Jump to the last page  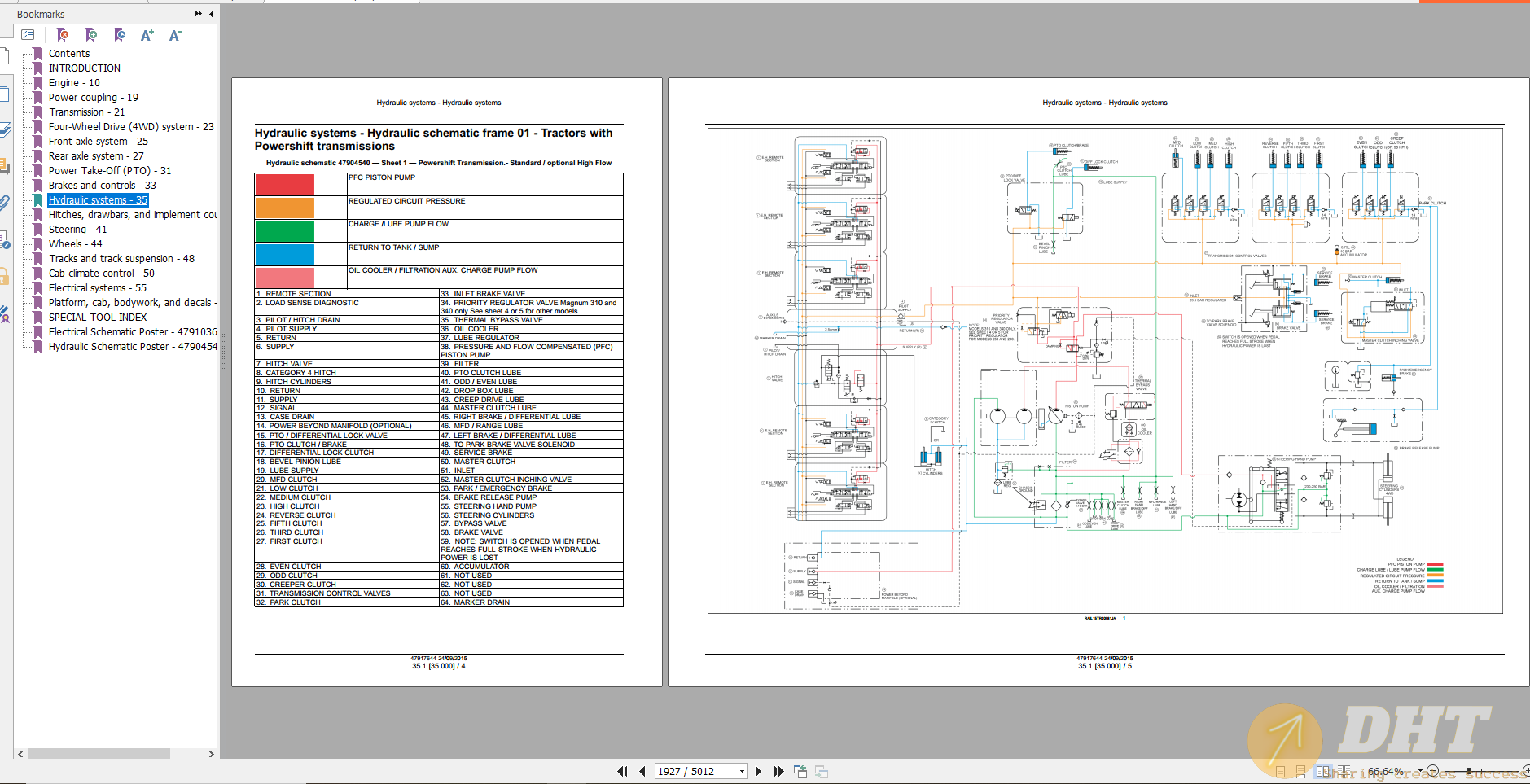pyautogui.click(x=778, y=771)
